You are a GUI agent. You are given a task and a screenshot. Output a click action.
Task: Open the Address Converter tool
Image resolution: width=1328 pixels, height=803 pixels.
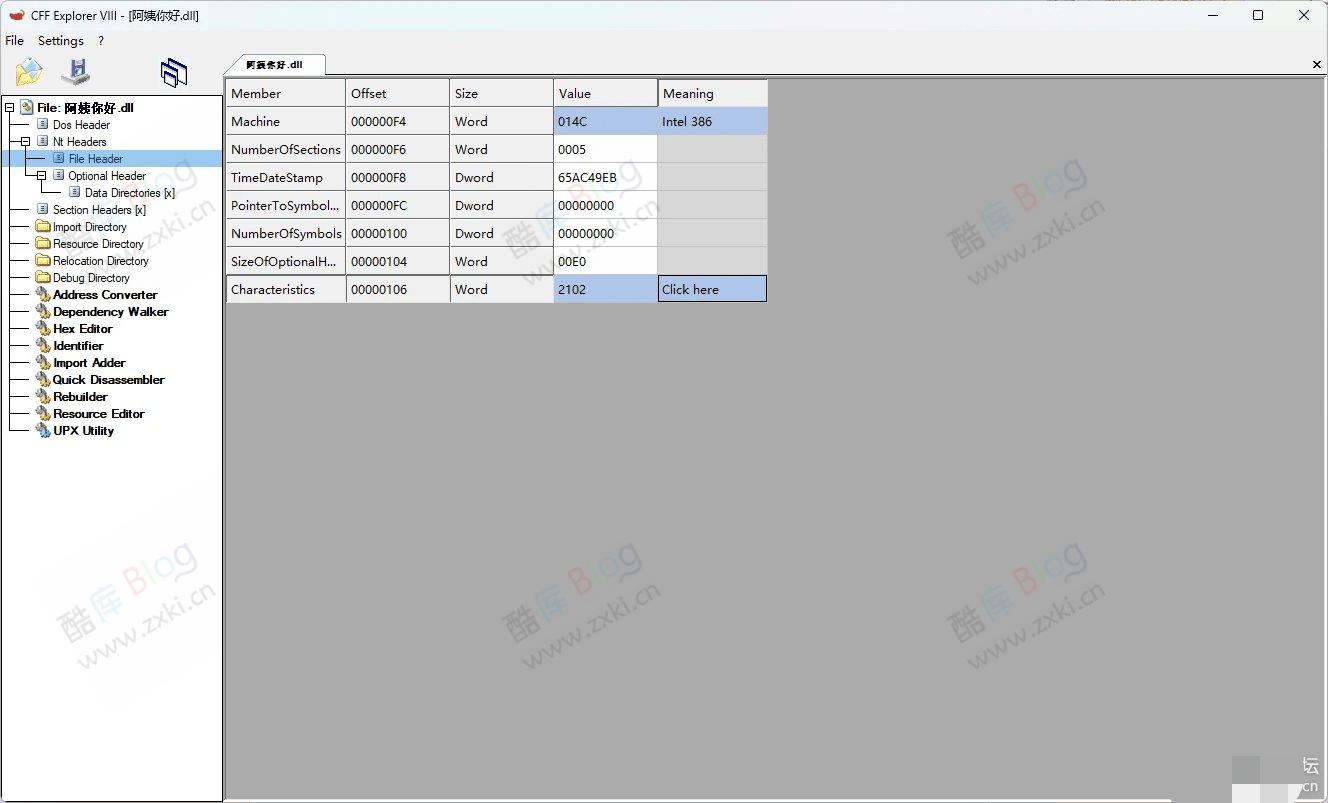104,295
